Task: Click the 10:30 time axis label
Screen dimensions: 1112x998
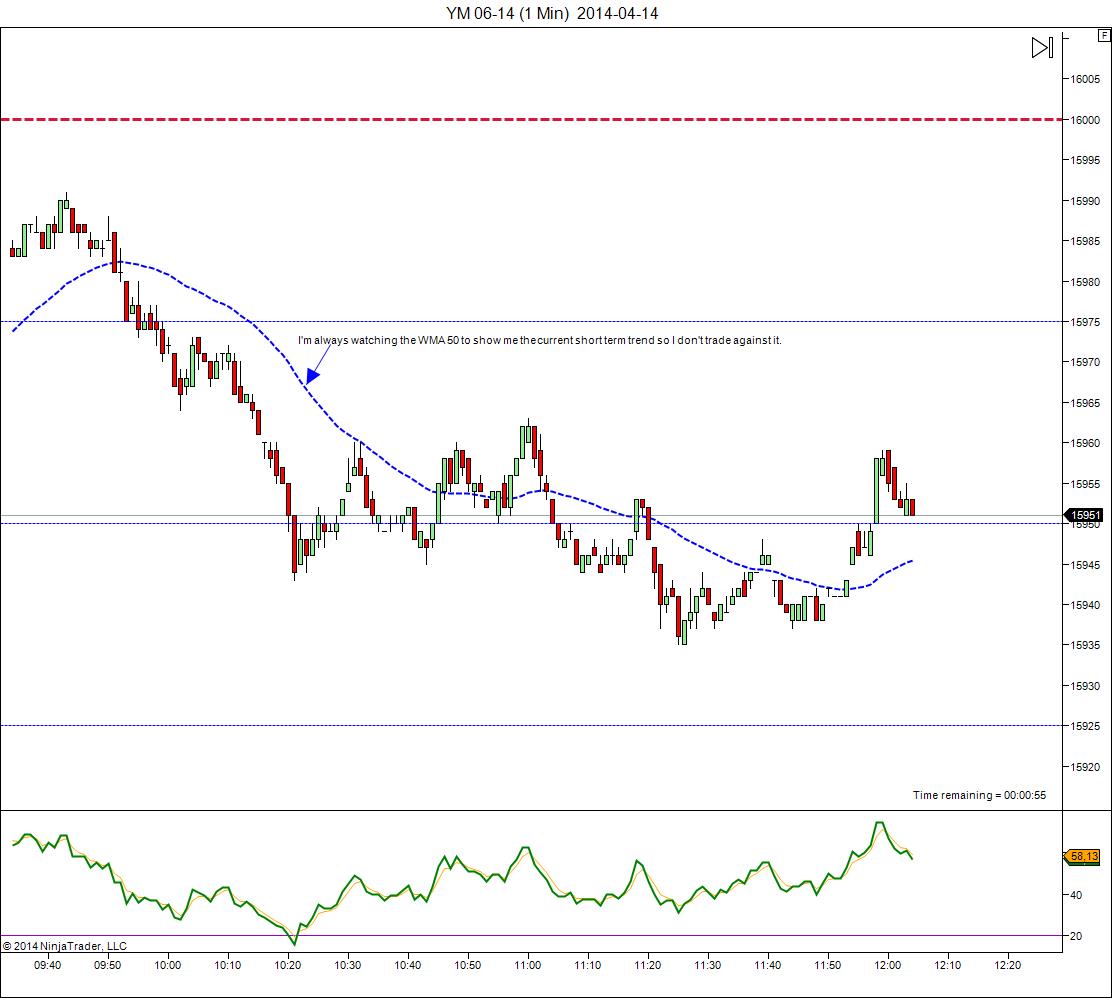Action: click(348, 965)
